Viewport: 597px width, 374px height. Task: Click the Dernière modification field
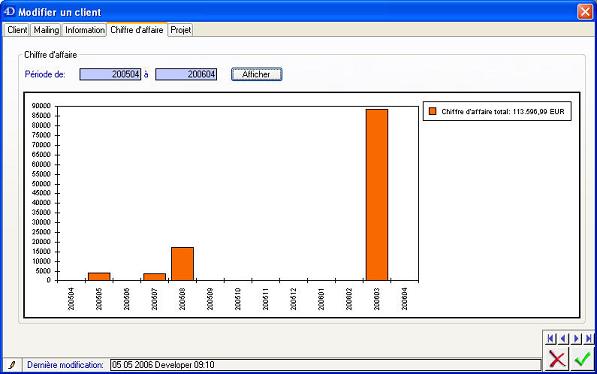(326, 365)
